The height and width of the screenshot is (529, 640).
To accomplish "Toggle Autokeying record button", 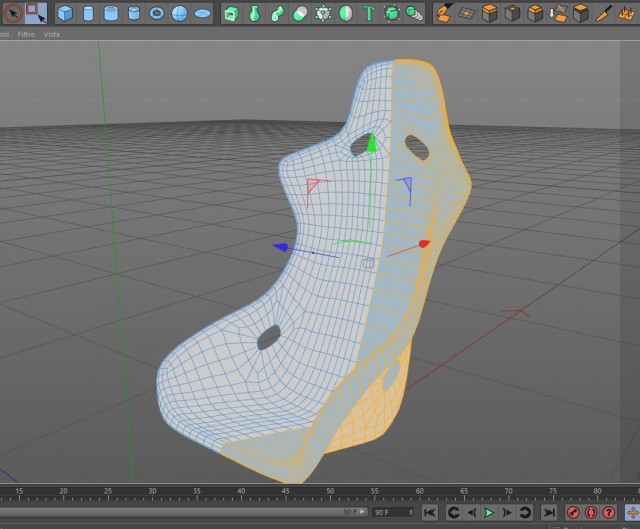I will [591, 512].
